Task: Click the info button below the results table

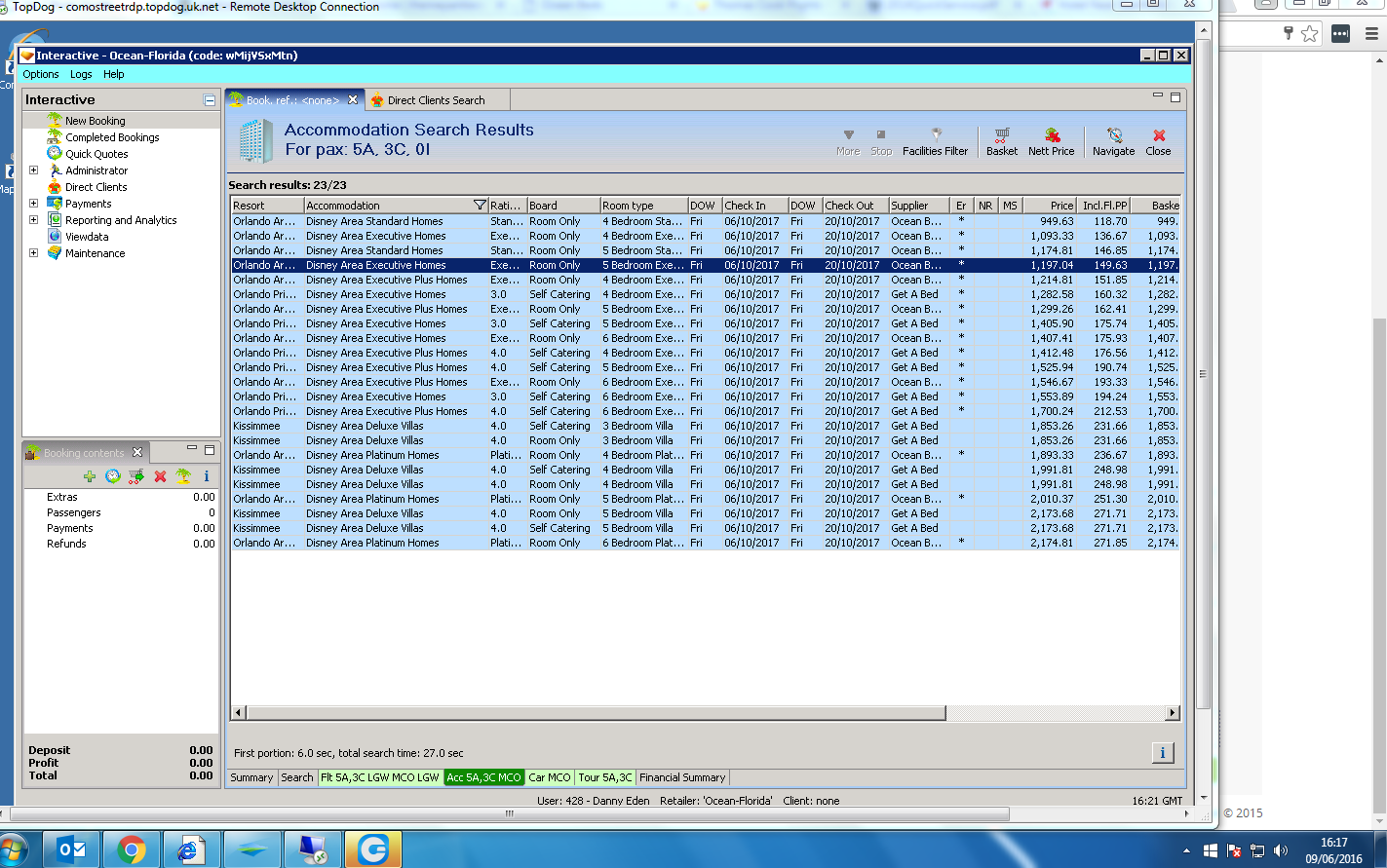Action: pos(1163,752)
